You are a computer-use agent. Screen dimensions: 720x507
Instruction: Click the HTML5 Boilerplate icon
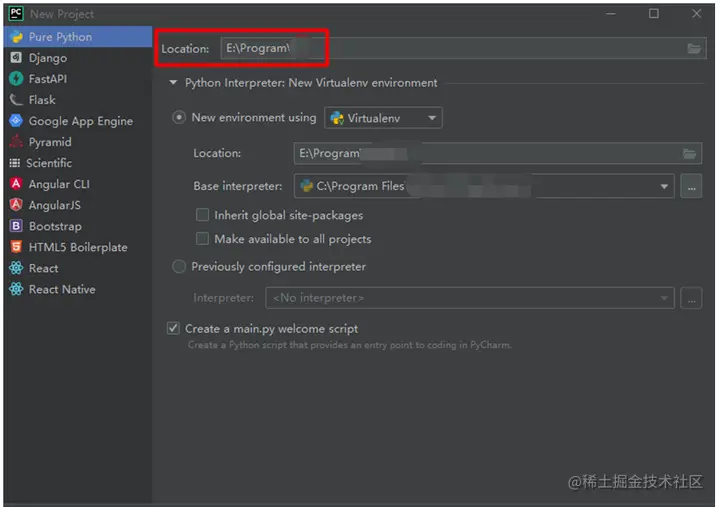[16, 247]
